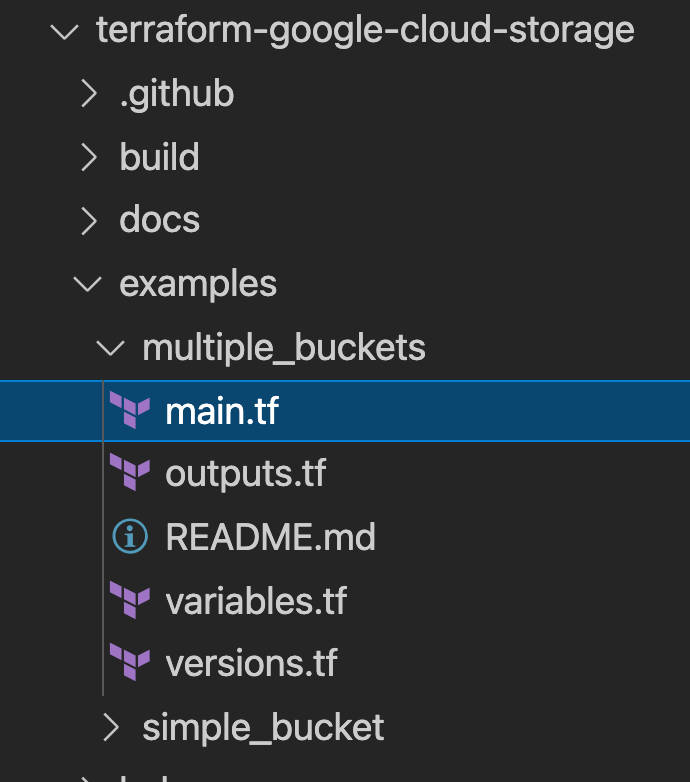Click the Terraform icon beside variables.tf
The image size is (690, 782).
[x=130, y=600]
